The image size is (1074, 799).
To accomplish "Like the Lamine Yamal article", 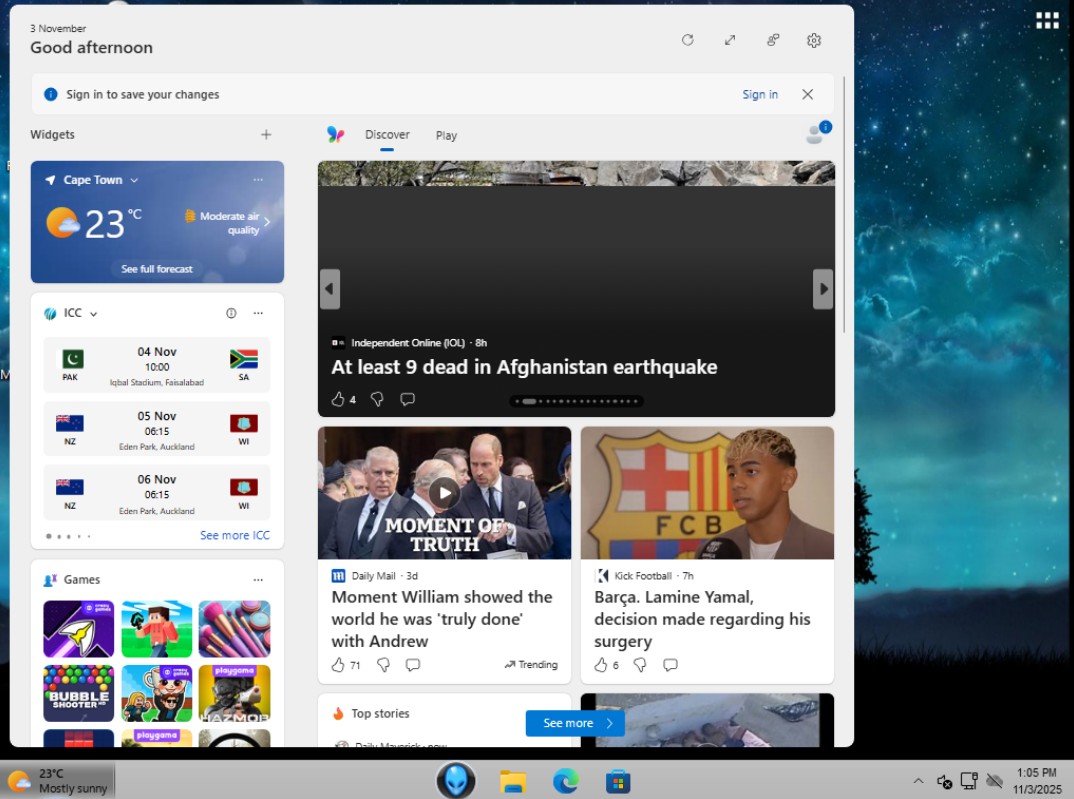I will 601,665.
